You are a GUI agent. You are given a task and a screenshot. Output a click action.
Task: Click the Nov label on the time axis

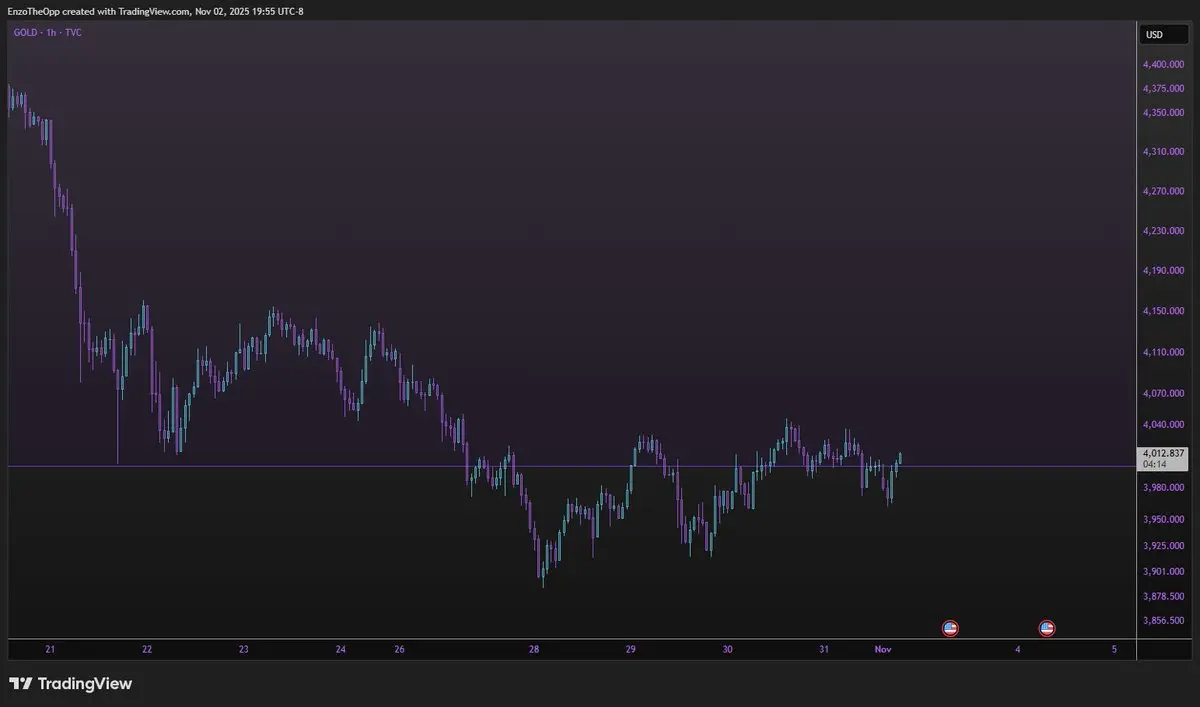[x=882, y=649]
